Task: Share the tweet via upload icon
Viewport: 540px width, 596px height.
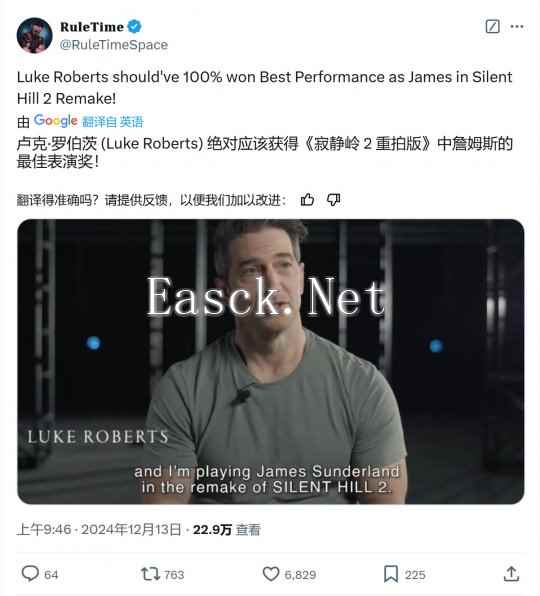Action: coord(511,574)
